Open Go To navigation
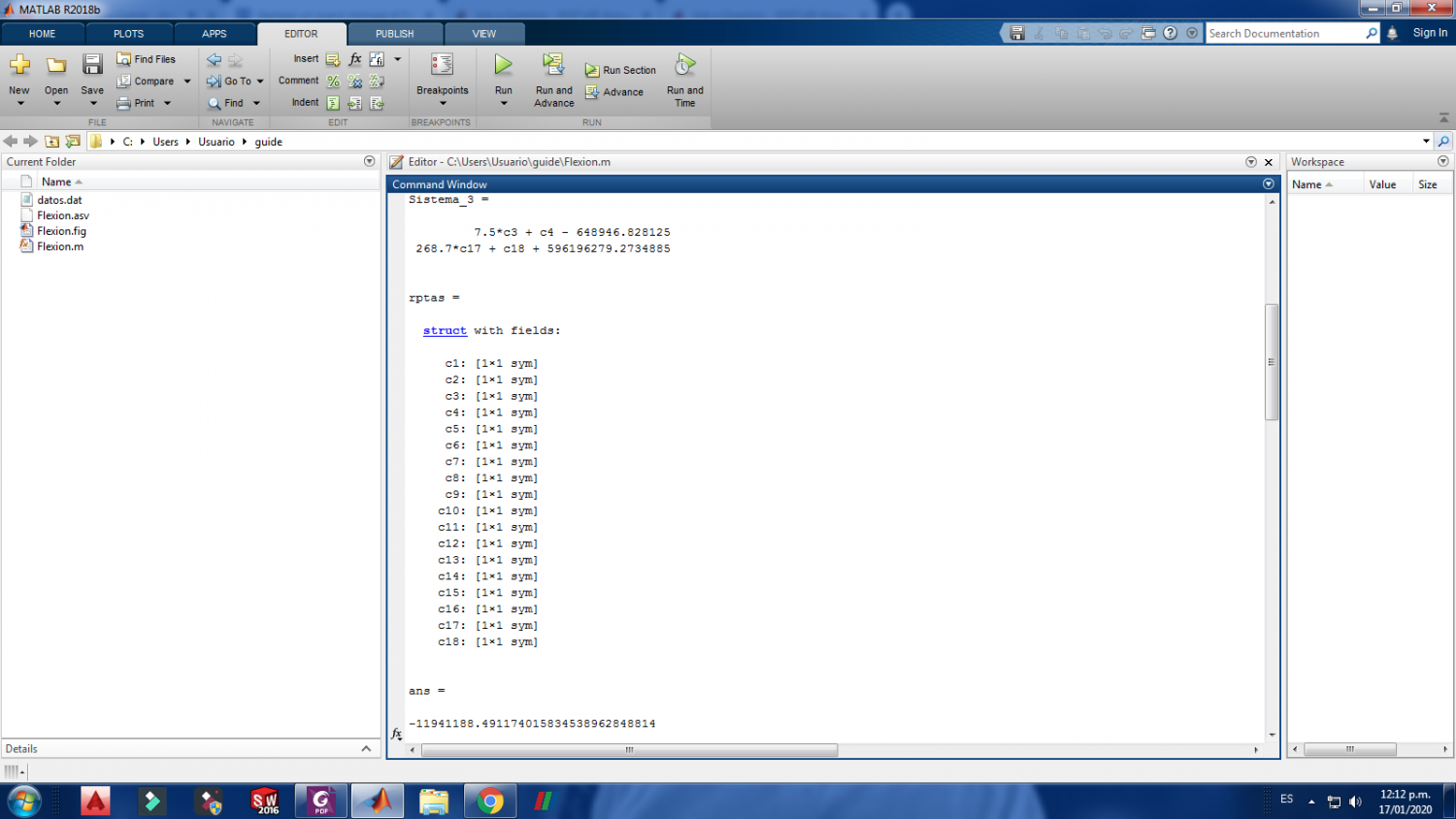1456x819 pixels. [x=230, y=82]
